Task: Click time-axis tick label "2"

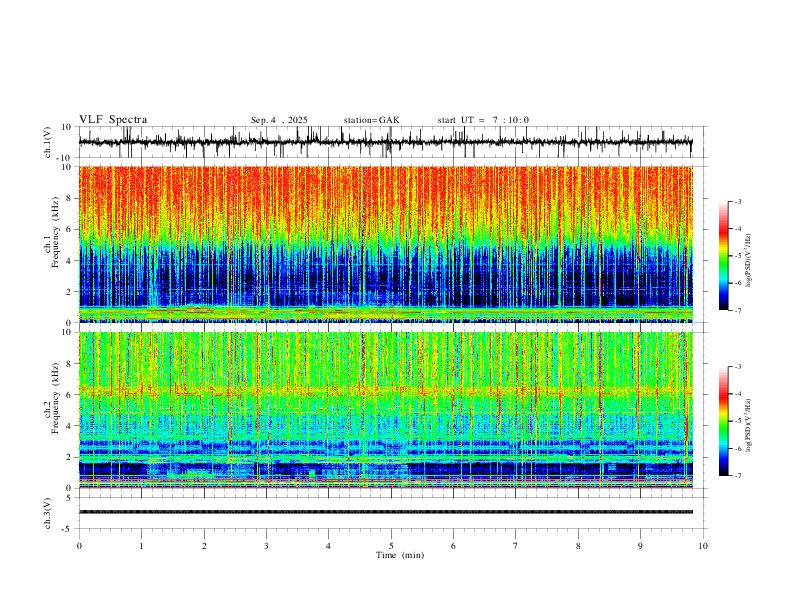Action: tap(204, 546)
